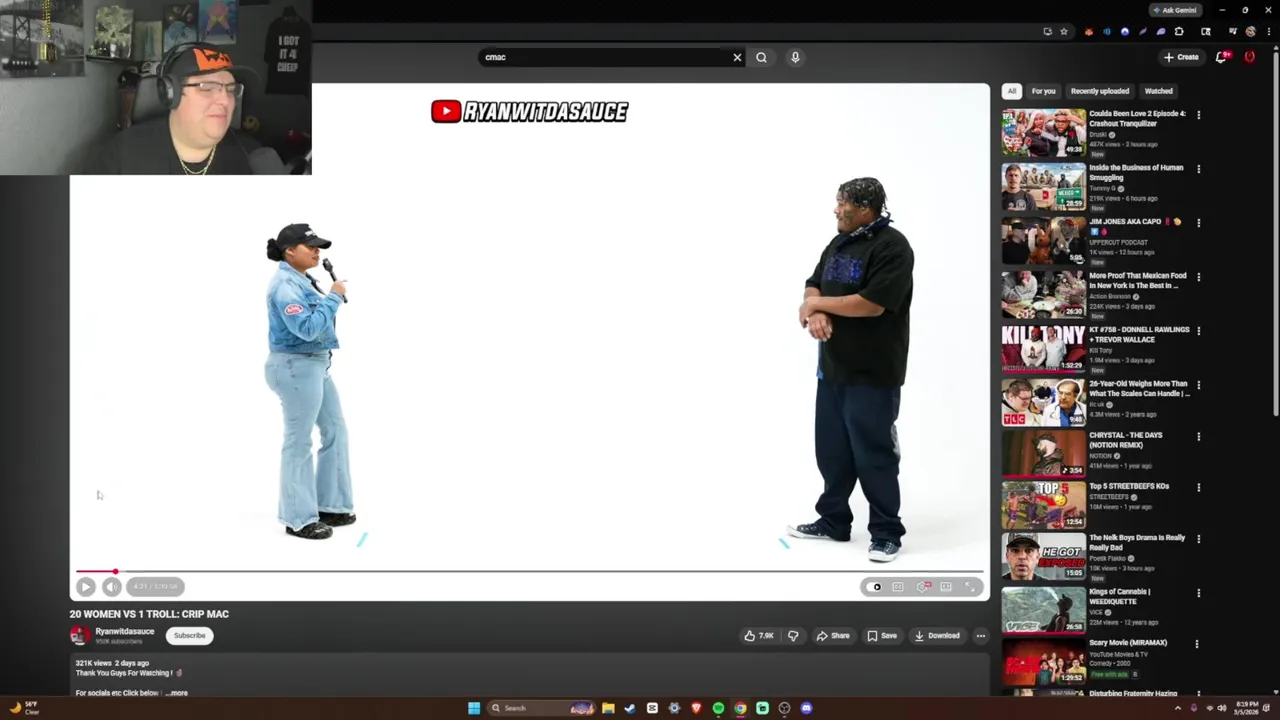This screenshot has width=1280, height=720.
Task: Open the notifications bell
Action: [x=1221, y=57]
